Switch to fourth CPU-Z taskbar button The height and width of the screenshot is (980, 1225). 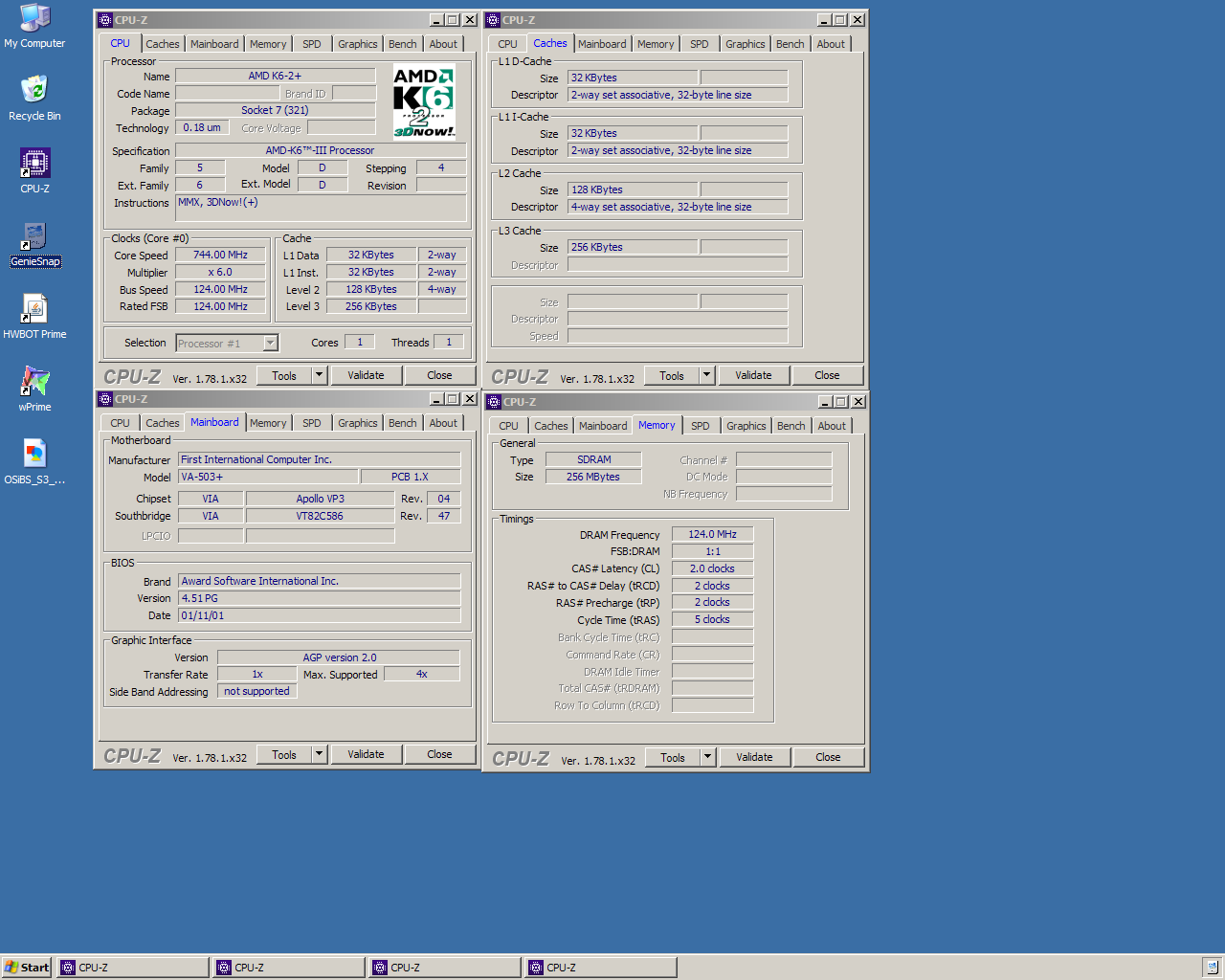click(600, 968)
